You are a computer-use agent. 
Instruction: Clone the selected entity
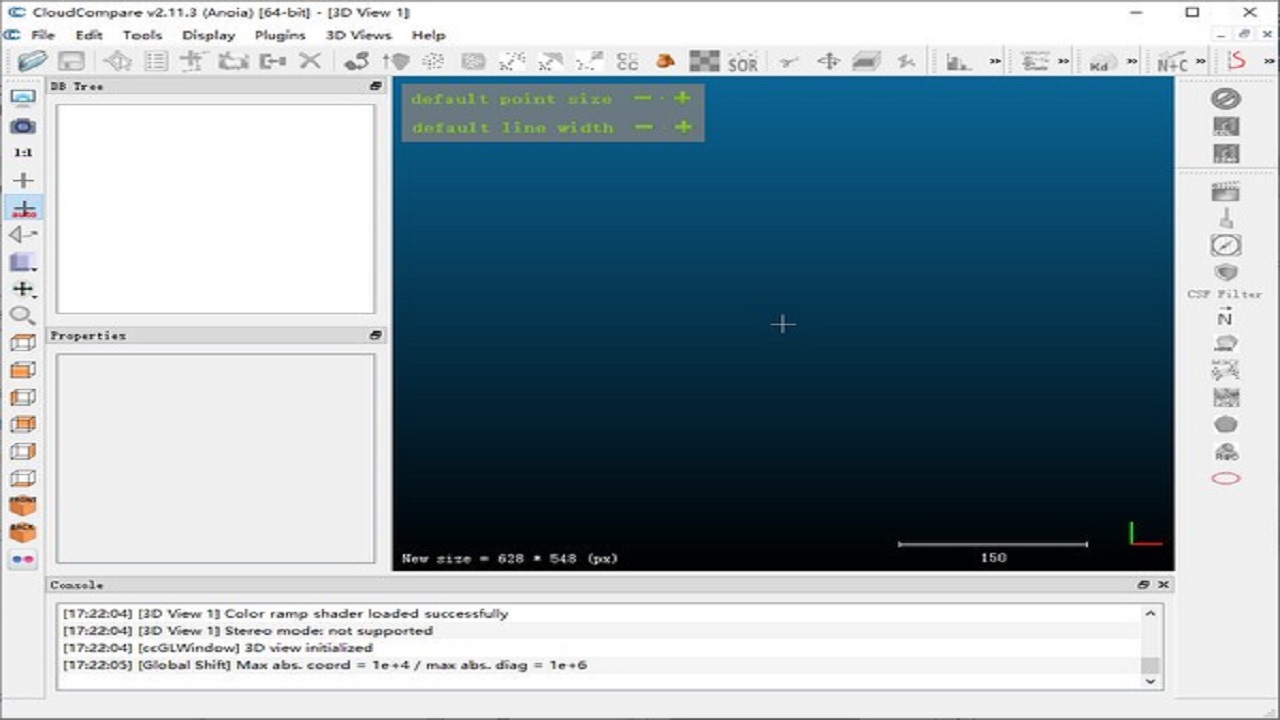233,61
